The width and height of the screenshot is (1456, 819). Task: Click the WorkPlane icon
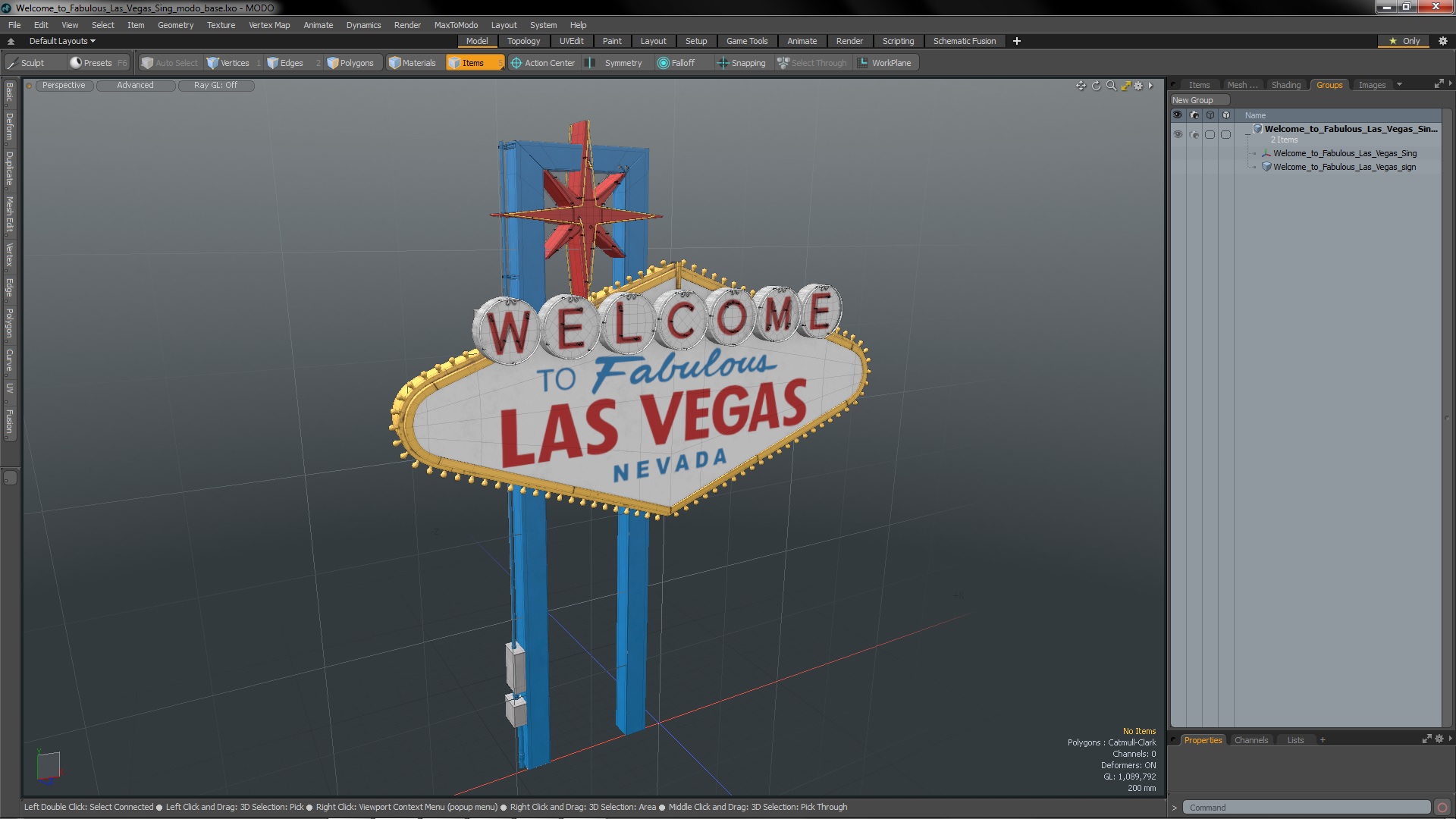coord(863,63)
